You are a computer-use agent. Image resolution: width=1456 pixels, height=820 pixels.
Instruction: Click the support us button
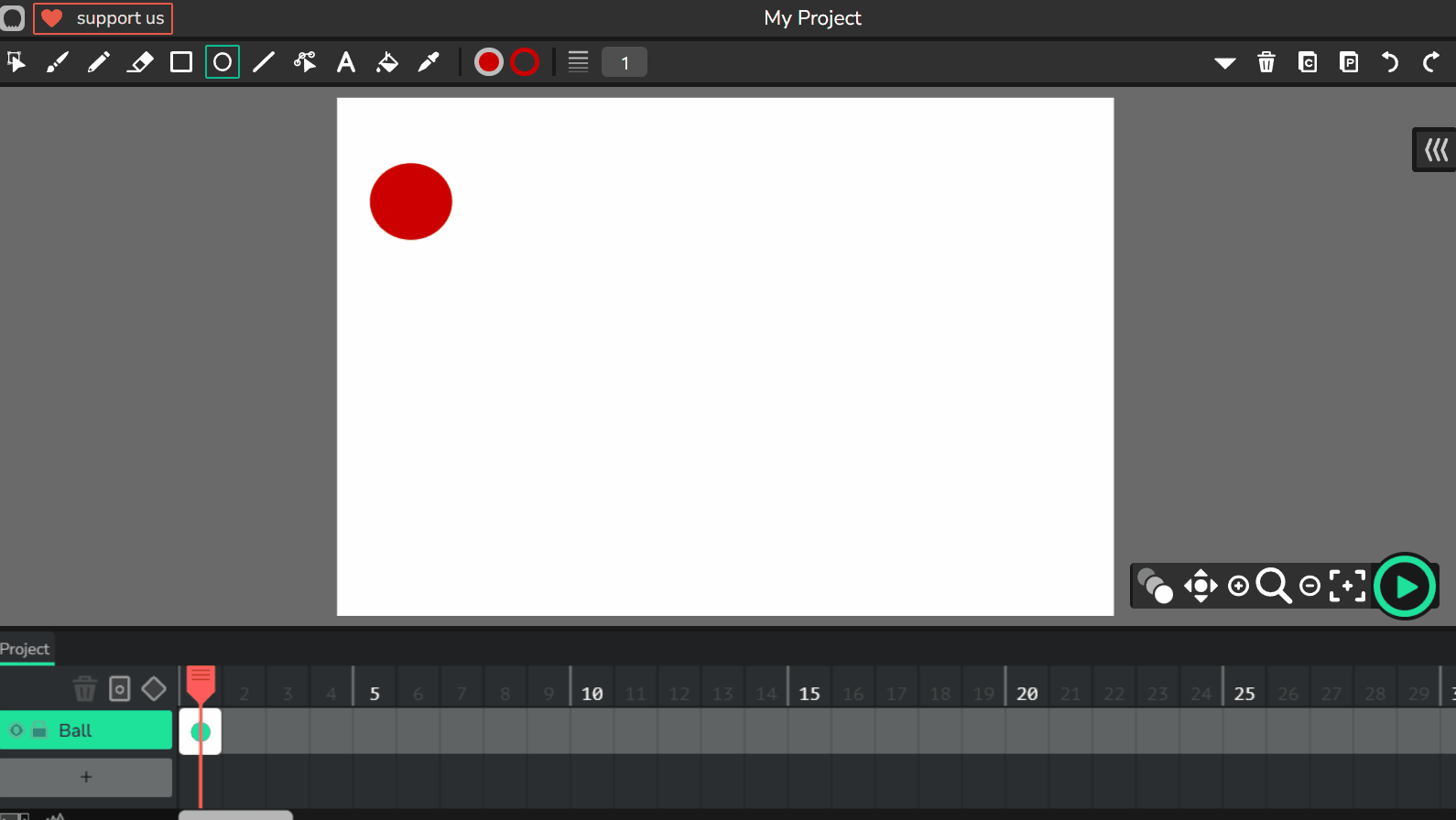[x=103, y=18]
